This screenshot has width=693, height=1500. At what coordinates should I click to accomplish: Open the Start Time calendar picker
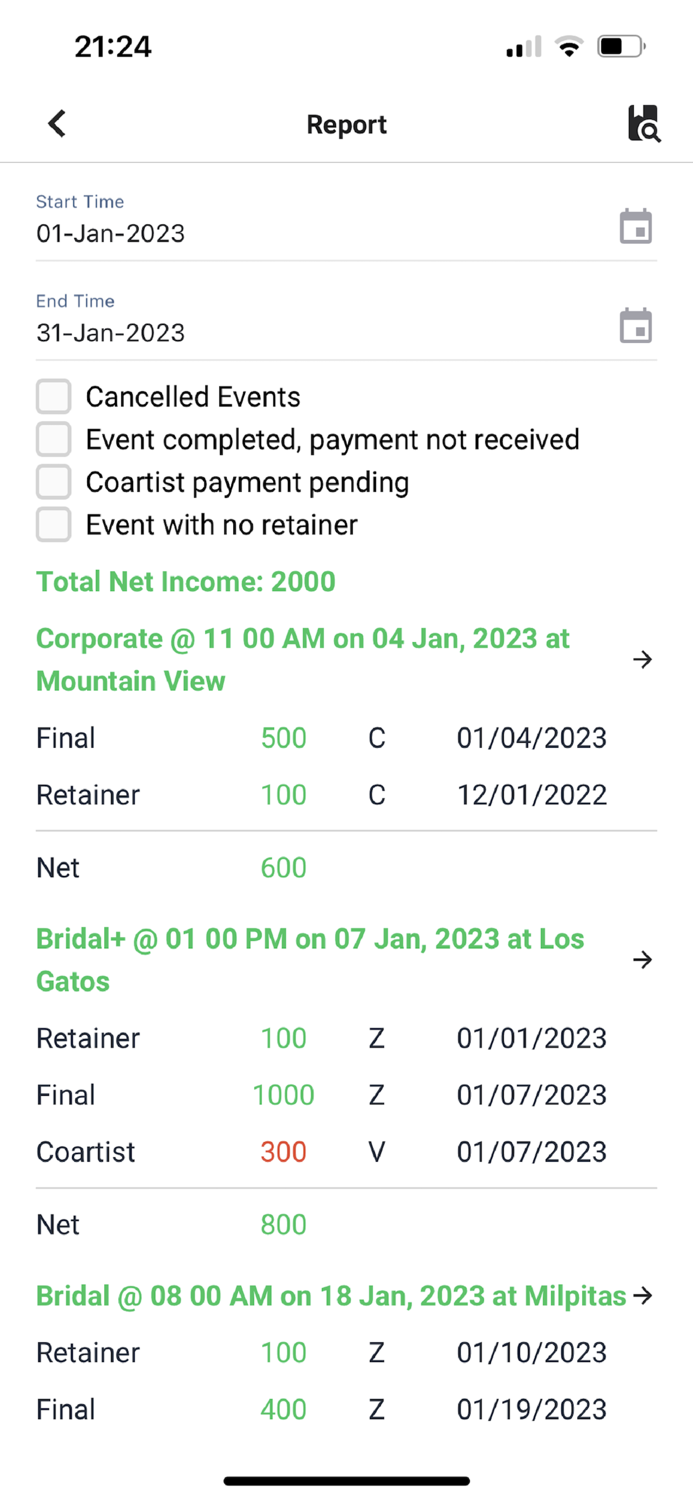(x=636, y=226)
